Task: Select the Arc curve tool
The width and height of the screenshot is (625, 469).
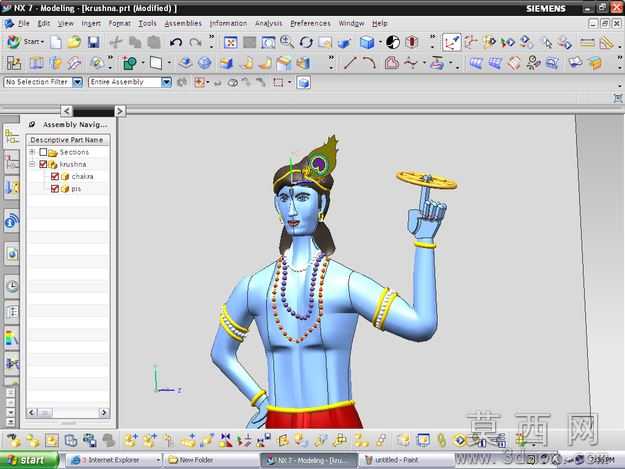Action: (x=369, y=63)
